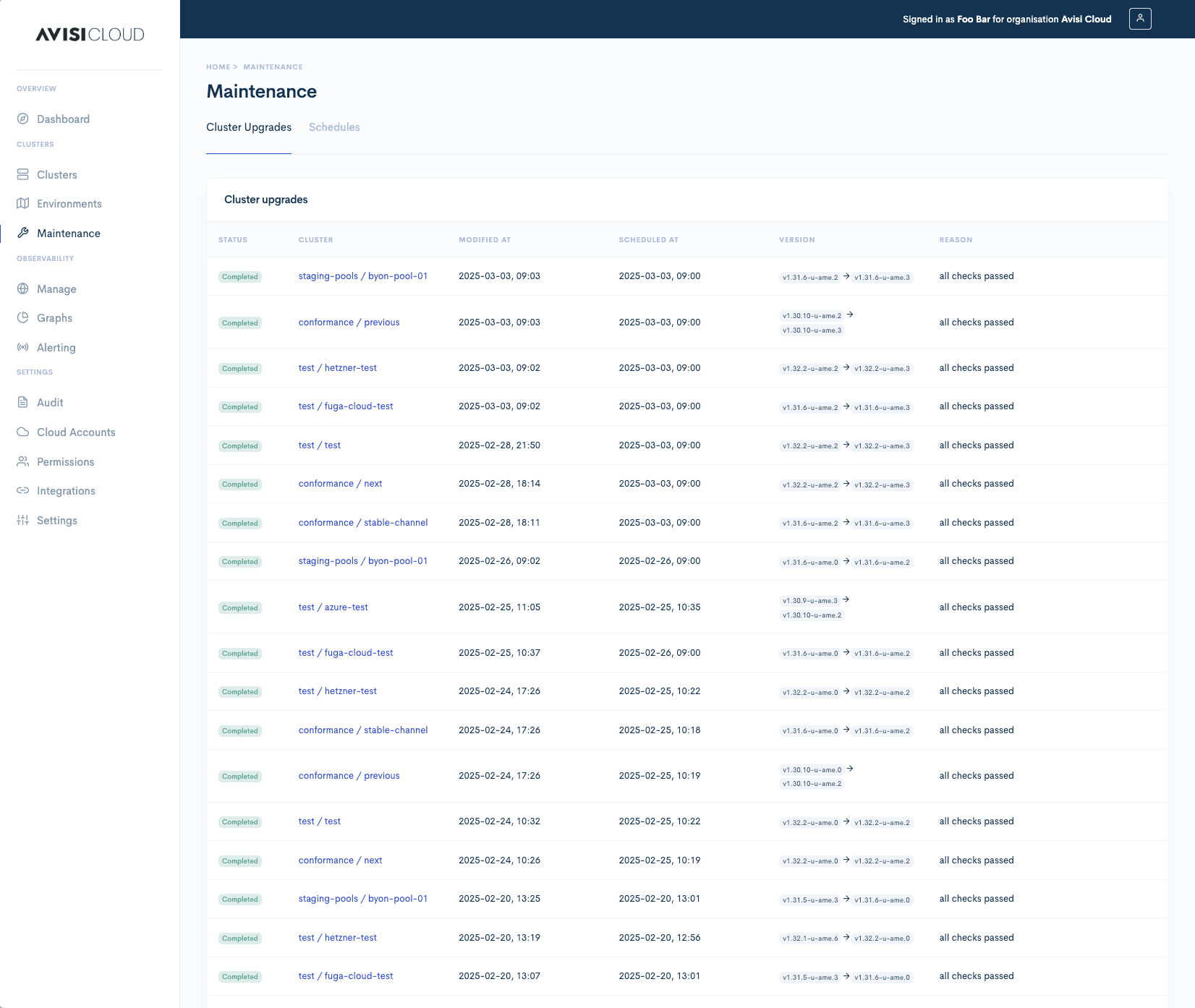The image size is (1195, 1008).
Task: Open the Graphs panel
Action: [54, 317]
